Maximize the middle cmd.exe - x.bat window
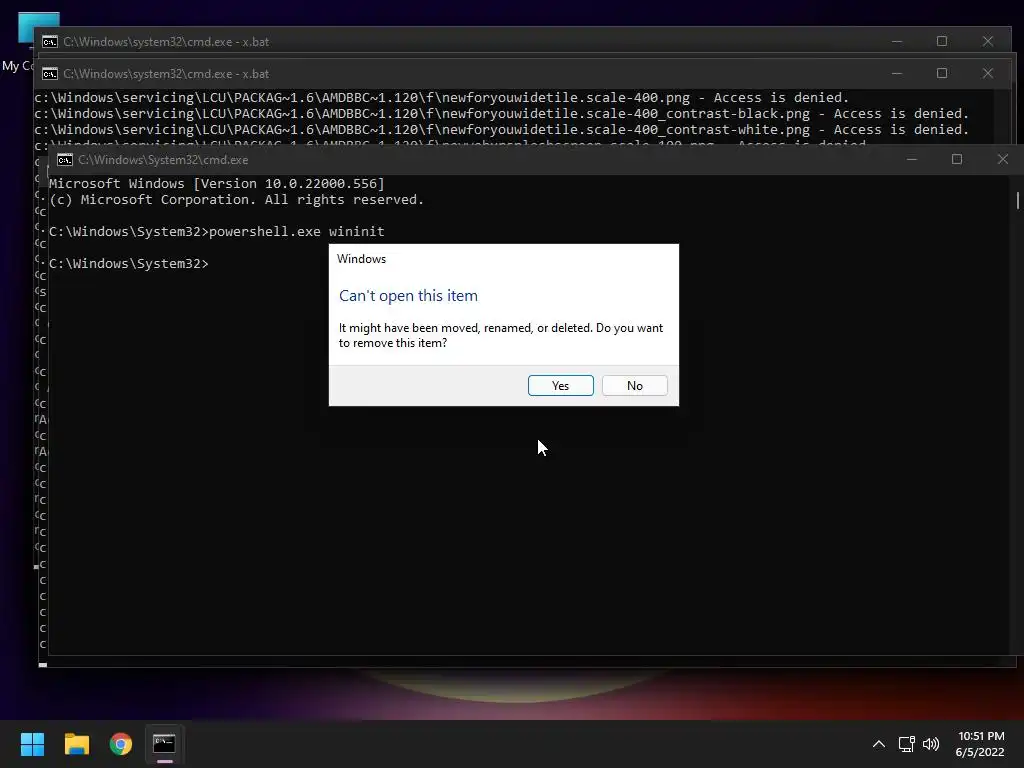This screenshot has height=768, width=1024. 942,73
